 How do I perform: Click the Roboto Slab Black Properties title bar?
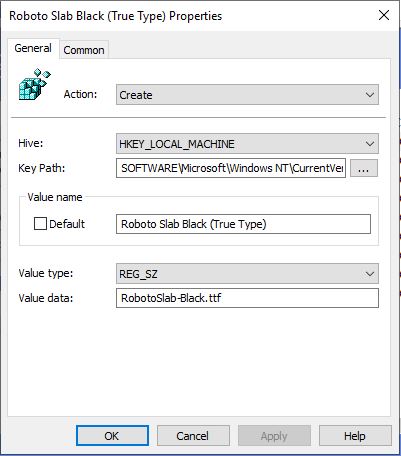[x=116, y=16]
